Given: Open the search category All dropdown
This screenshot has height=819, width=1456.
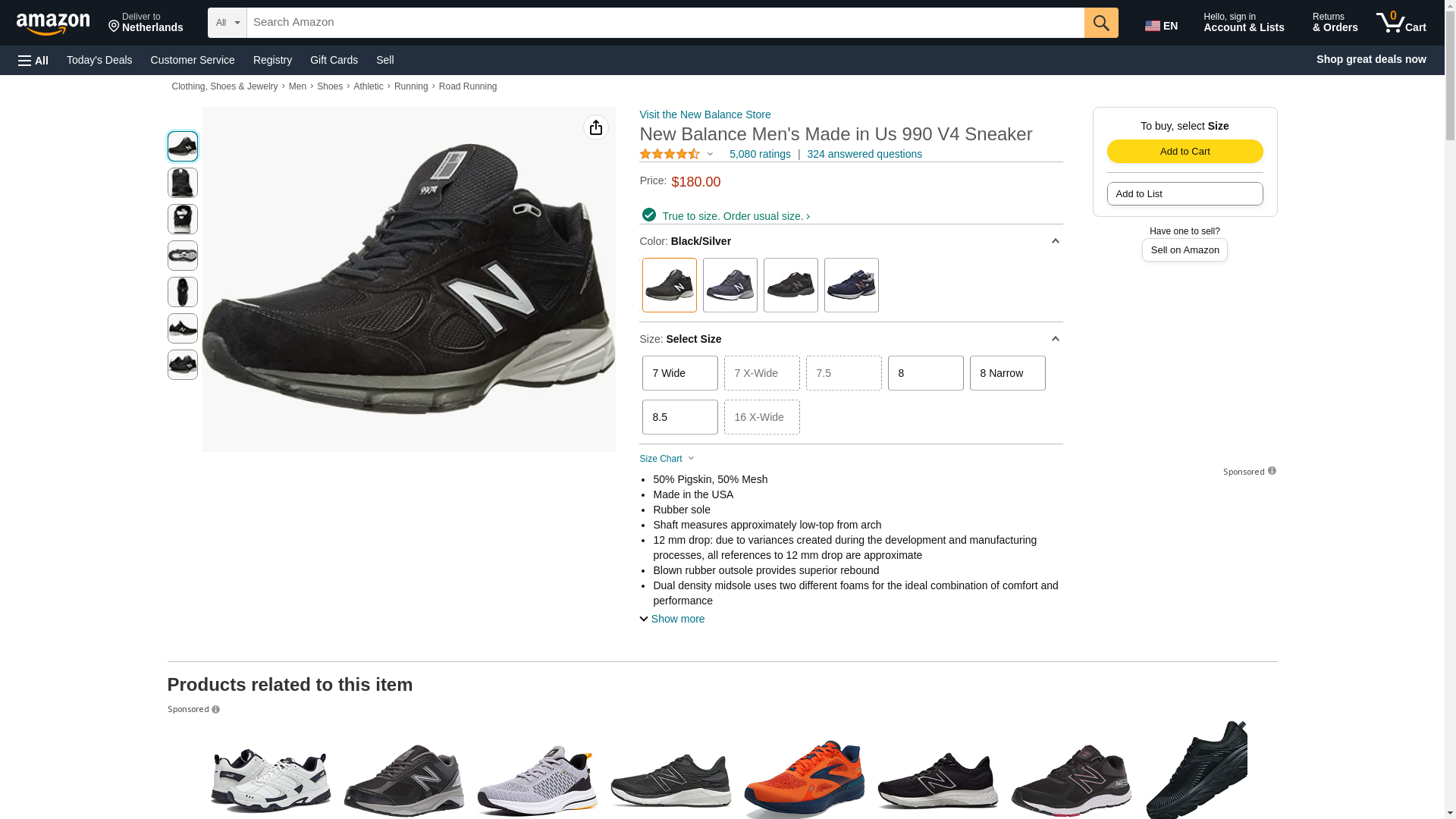Looking at the screenshot, I should pyautogui.click(x=227, y=23).
